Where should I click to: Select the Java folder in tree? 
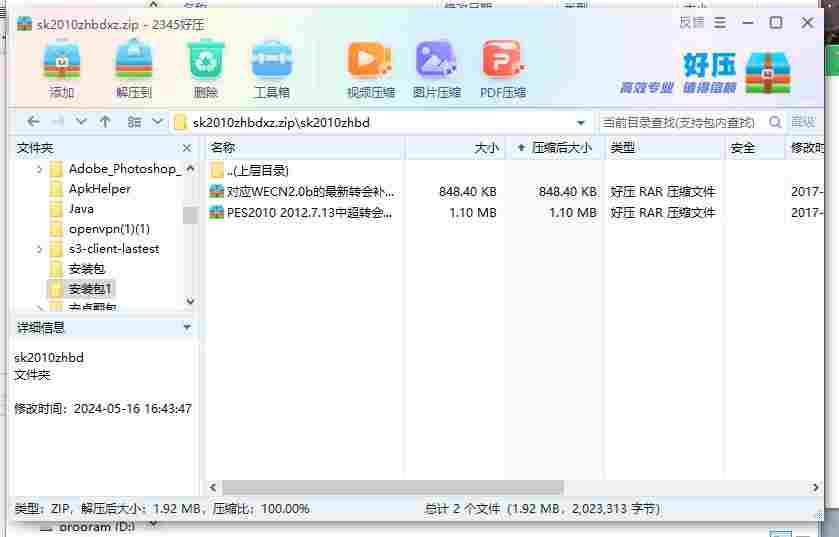click(x=81, y=209)
